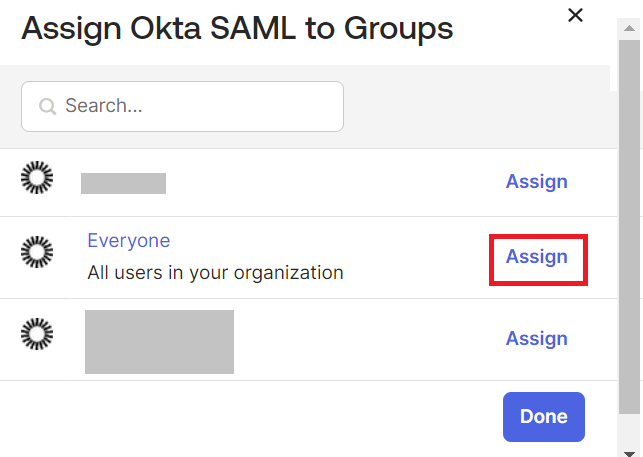
Task: Close the Assign Okta SAML dialog
Action: [x=575, y=15]
